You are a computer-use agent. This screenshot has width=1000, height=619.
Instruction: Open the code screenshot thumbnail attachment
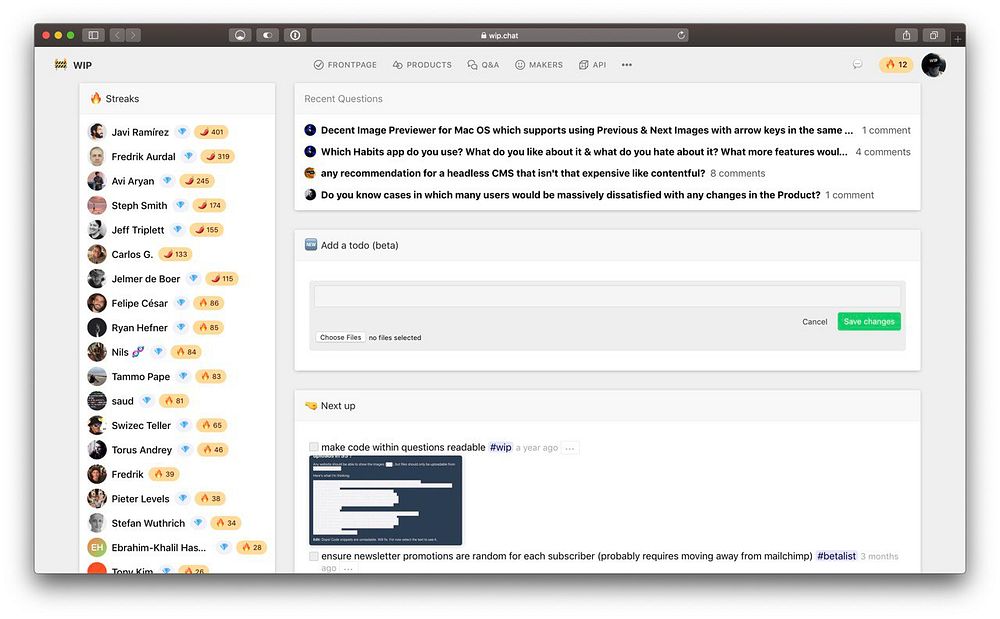[386, 500]
